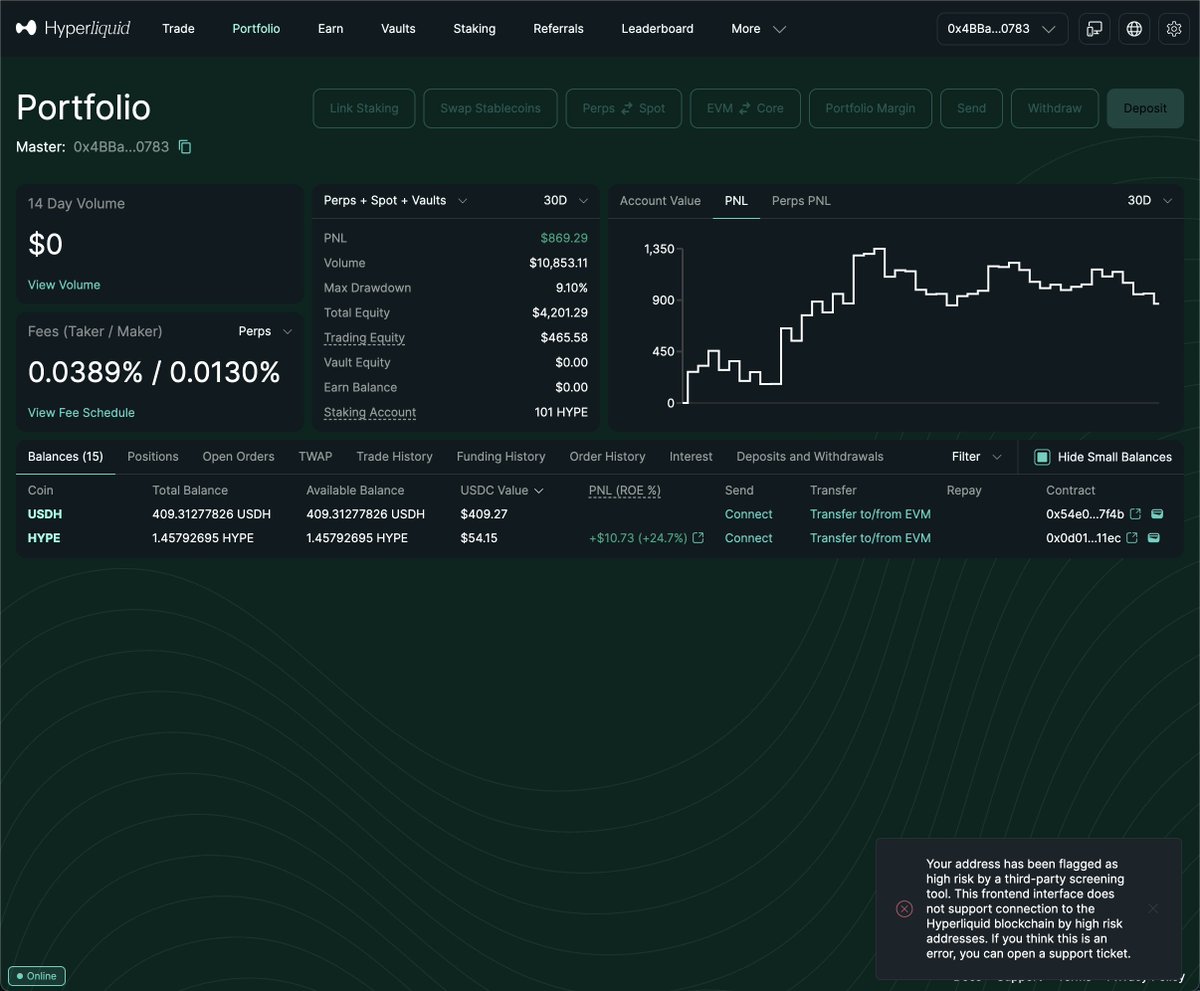1200x991 pixels.
Task: Open the View Fee Schedule link
Action: [81, 413]
